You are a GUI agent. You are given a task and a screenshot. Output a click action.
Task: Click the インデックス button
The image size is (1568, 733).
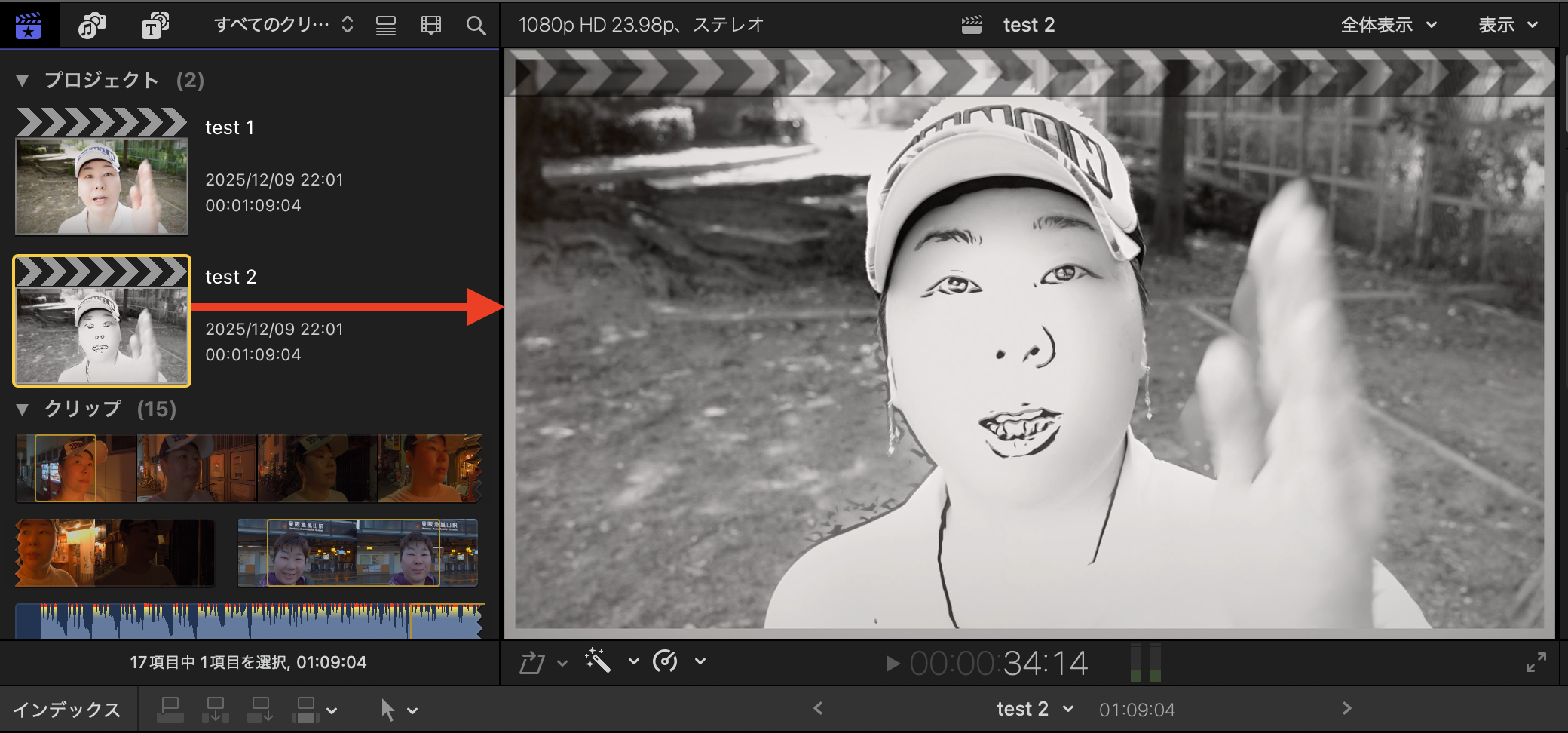coord(66,710)
